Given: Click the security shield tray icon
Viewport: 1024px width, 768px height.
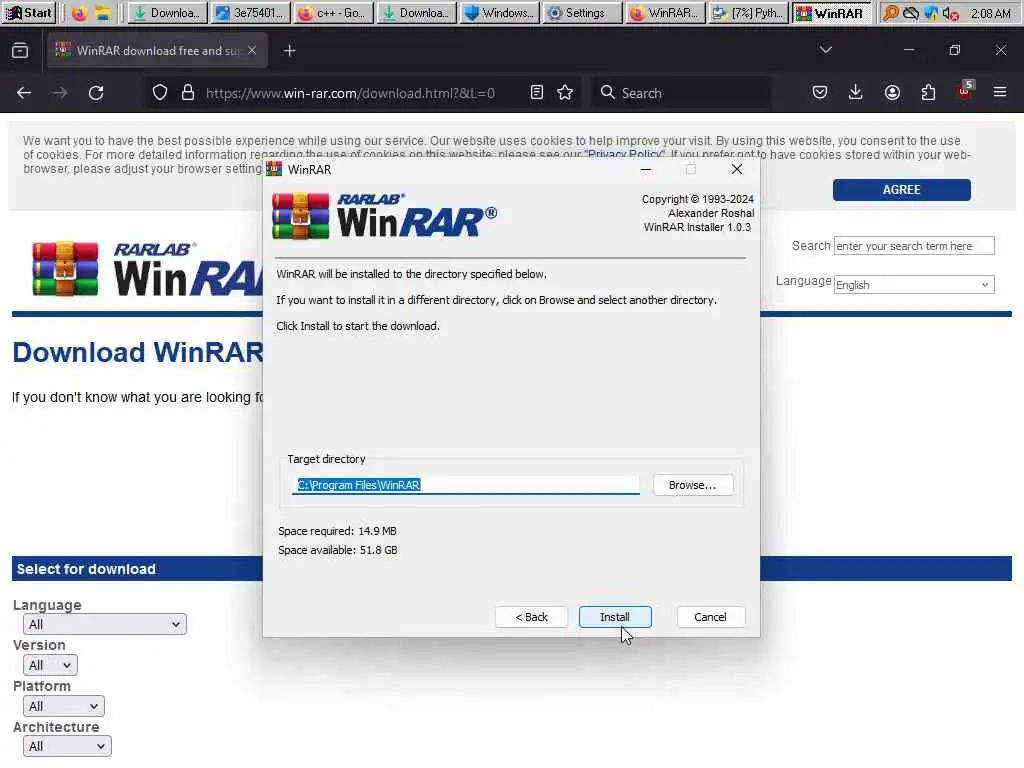Looking at the screenshot, I should [x=931, y=13].
